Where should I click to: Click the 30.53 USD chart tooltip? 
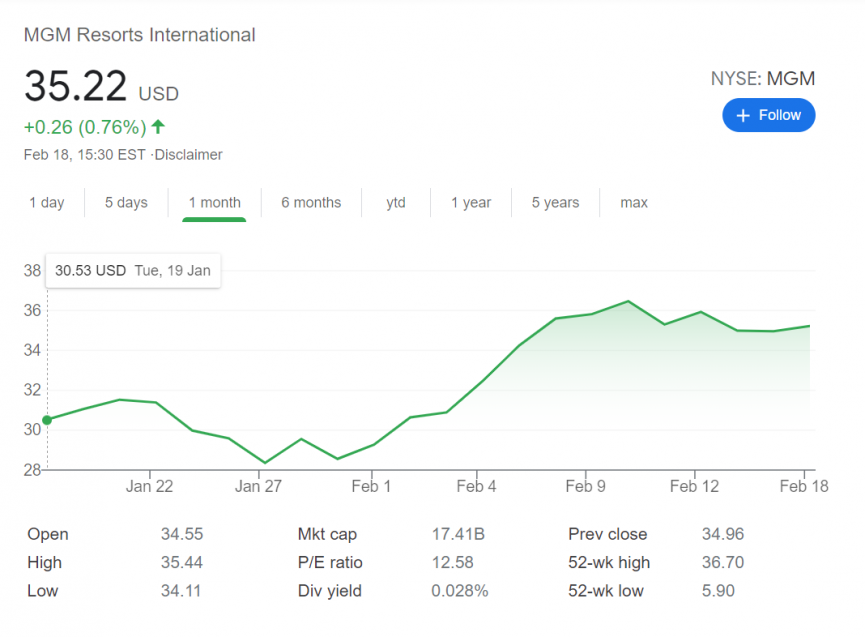coord(132,270)
